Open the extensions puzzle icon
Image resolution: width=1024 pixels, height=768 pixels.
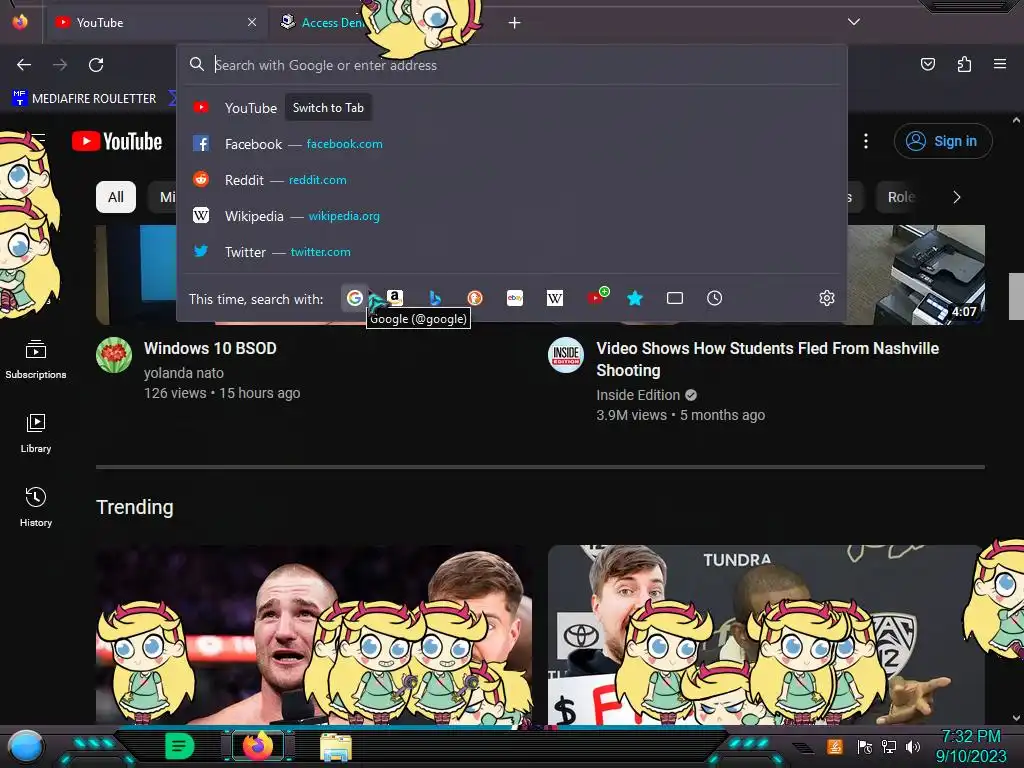pyautogui.click(x=964, y=64)
